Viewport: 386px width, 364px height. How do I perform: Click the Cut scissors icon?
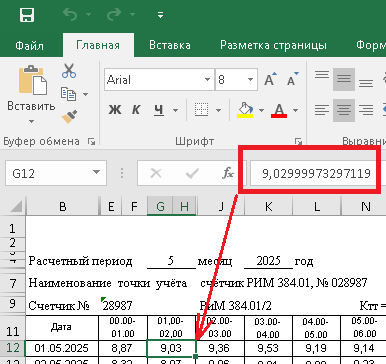69,71
